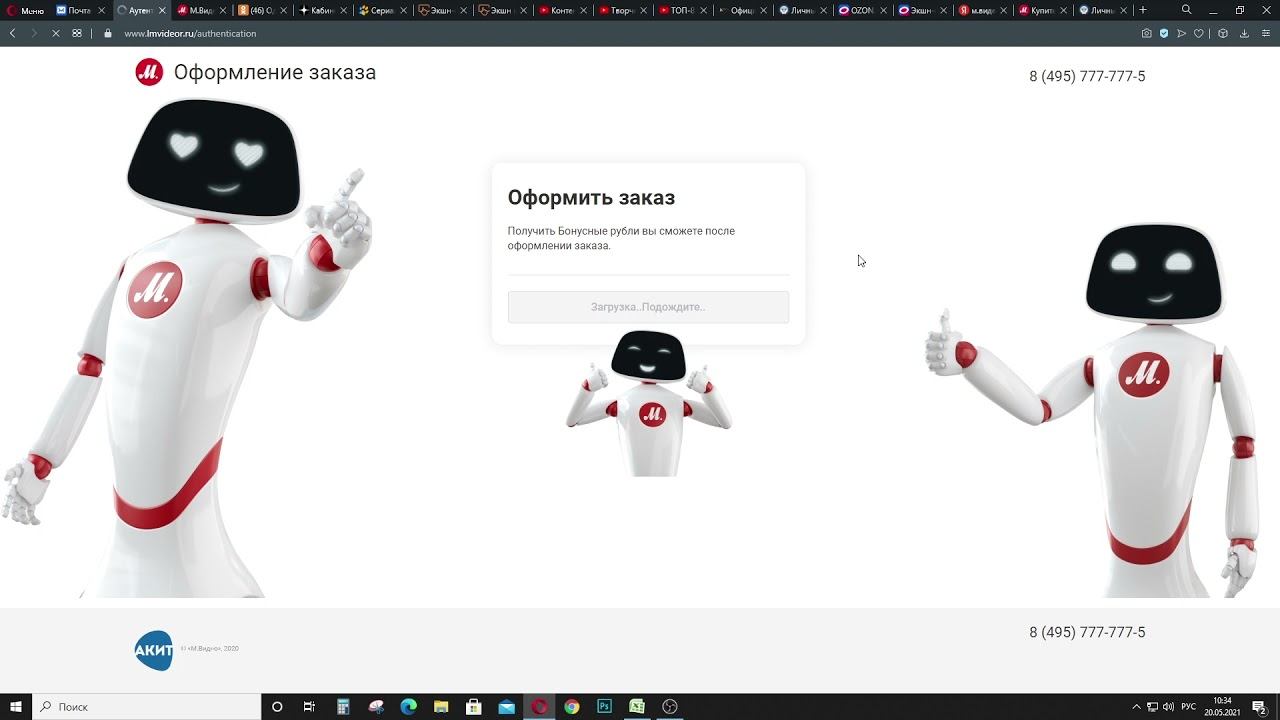Show site security padlock info

(x=108, y=33)
